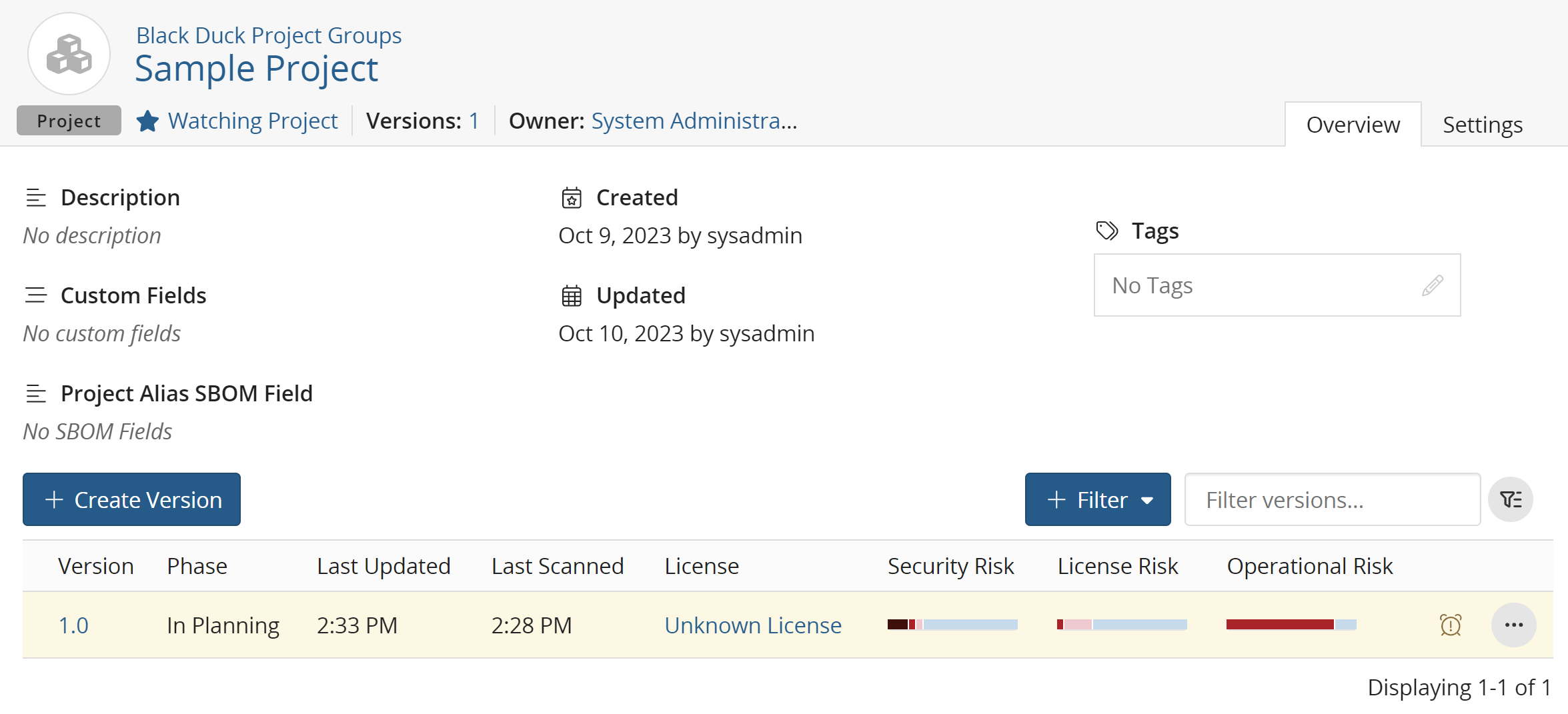Open the advanced filter icon button
The image size is (1568, 714).
(x=1511, y=499)
